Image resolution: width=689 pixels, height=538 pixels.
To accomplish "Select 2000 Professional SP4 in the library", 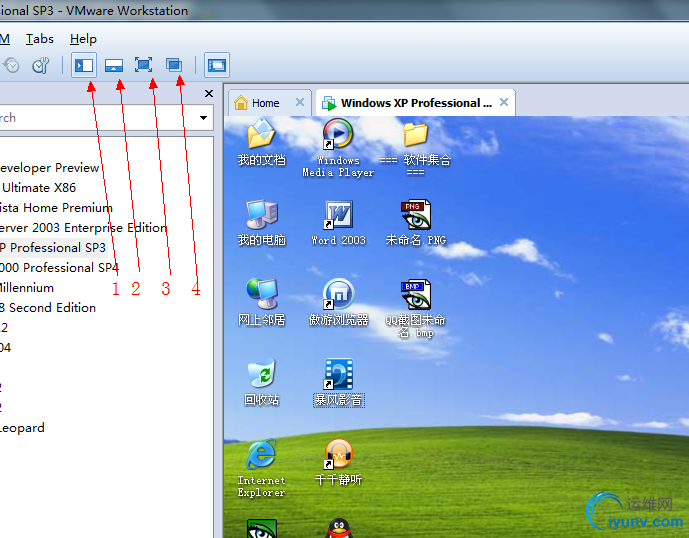I will click(59, 268).
